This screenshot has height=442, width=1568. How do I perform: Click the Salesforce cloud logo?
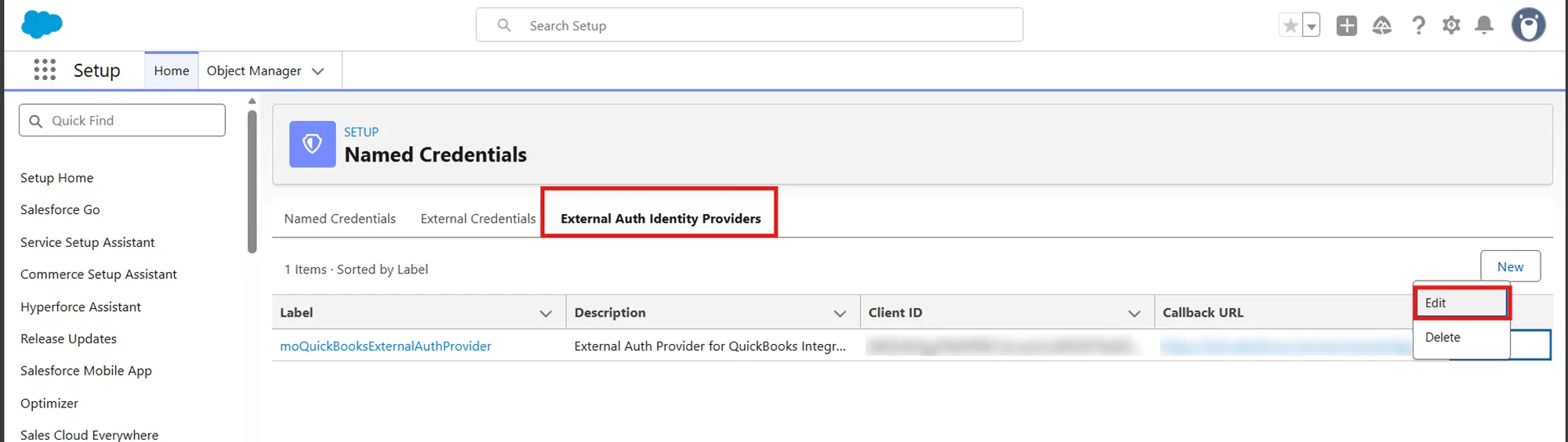pyautogui.click(x=42, y=24)
